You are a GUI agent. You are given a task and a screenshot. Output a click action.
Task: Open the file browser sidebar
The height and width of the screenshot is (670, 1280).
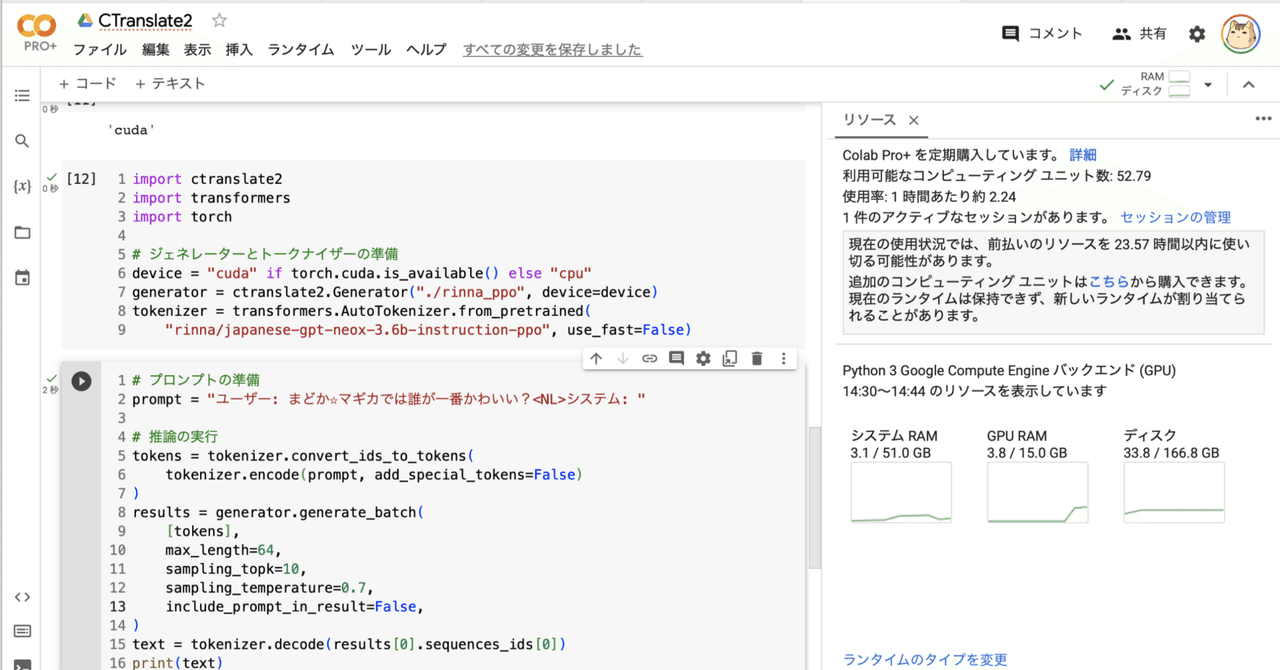click(22, 232)
